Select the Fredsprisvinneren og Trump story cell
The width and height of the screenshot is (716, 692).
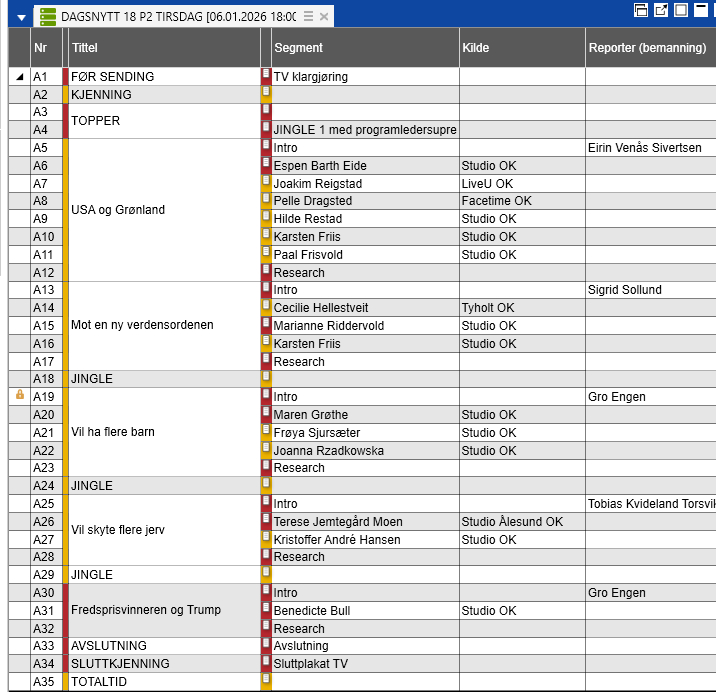(x=160, y=610)
